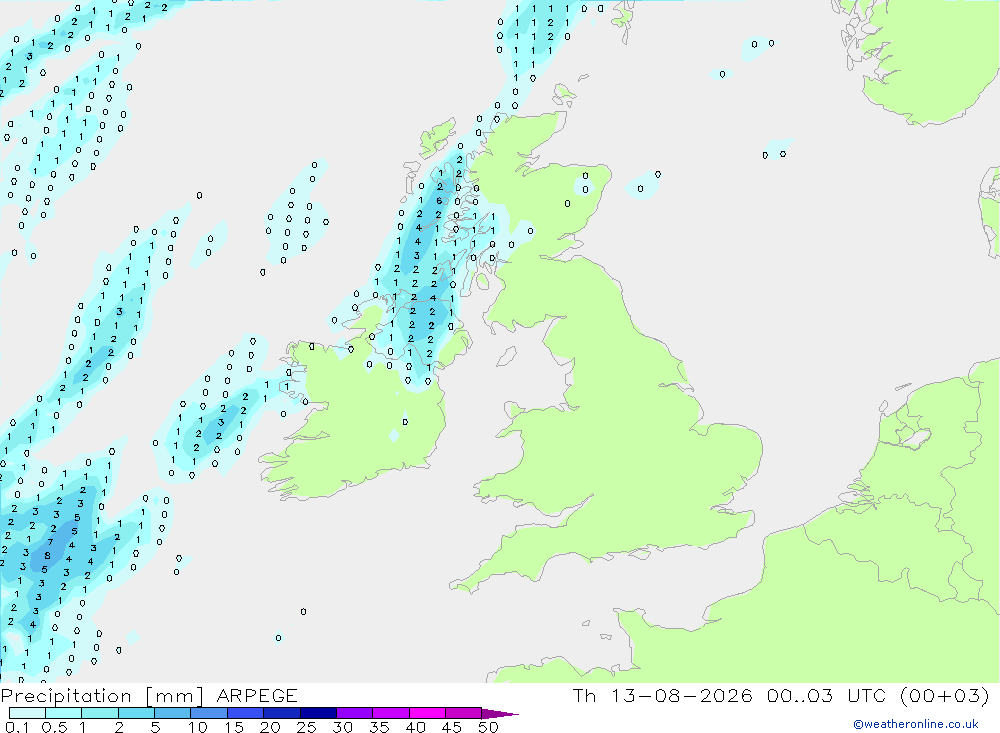Screen dimensions: 1000x733
Task: Click the 'Precipitation [mm]' title text
Action: click(x=102, y=696)
